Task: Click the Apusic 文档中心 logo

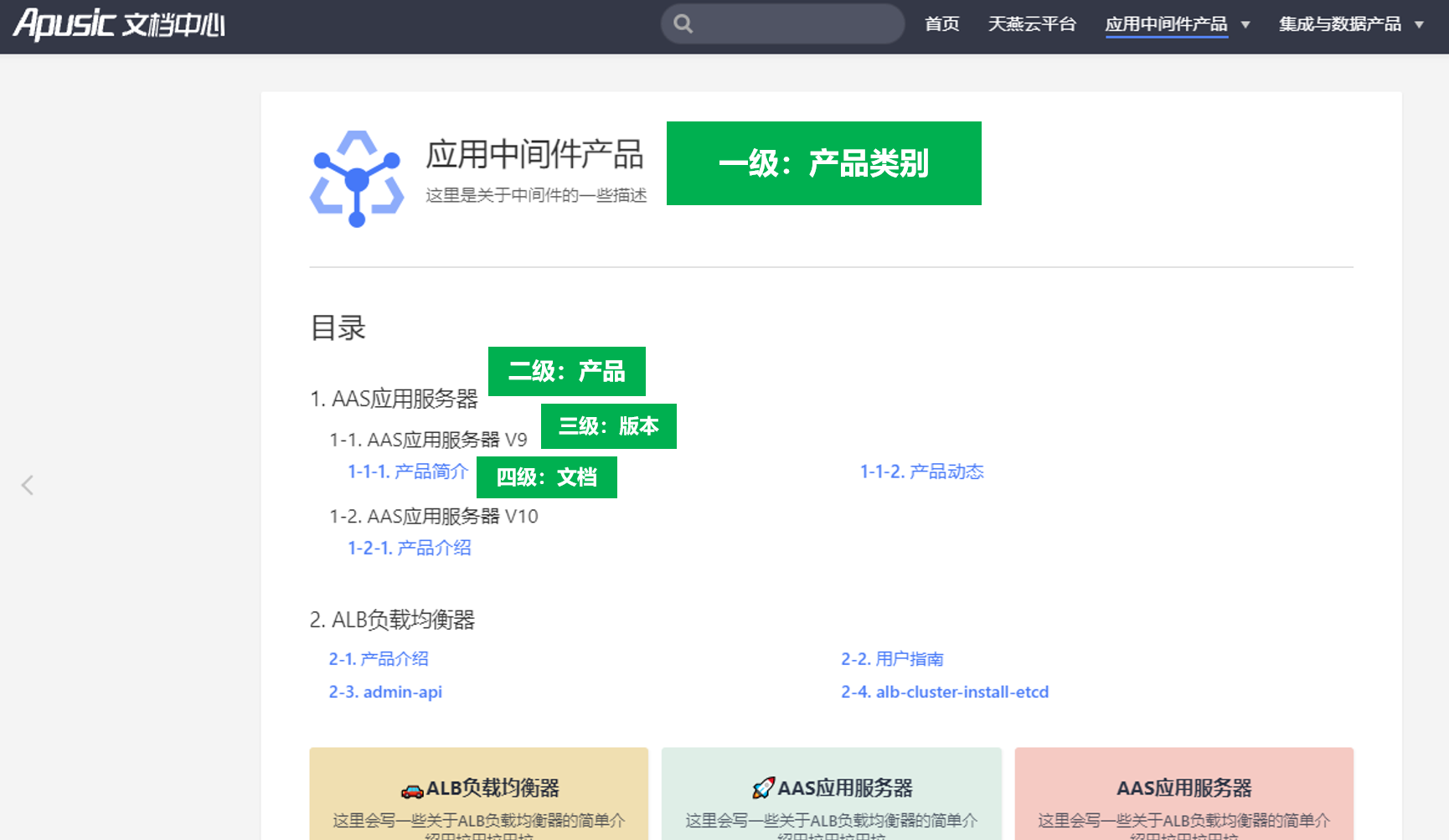Action: 119,23
